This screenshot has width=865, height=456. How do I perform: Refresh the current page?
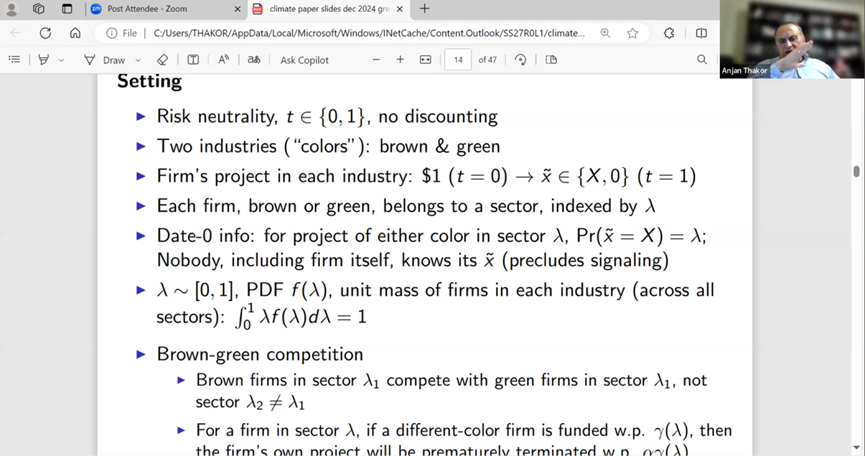coord(45,33)
